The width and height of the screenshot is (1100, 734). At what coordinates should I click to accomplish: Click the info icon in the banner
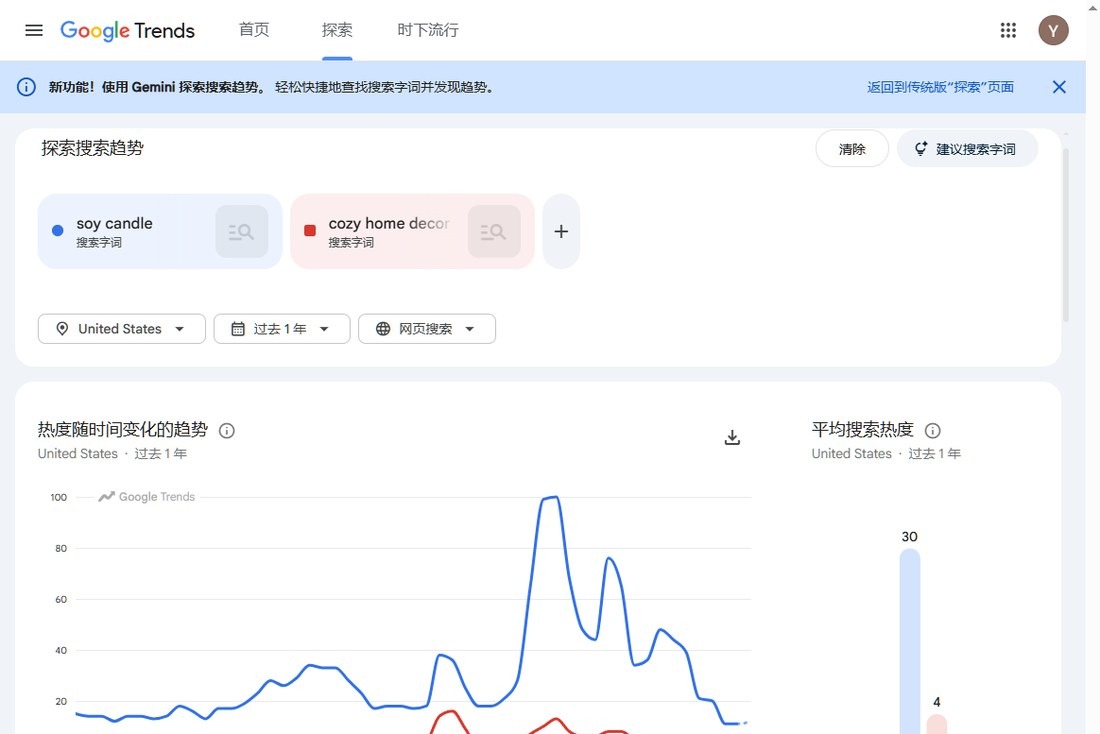[x=27, y=87]
